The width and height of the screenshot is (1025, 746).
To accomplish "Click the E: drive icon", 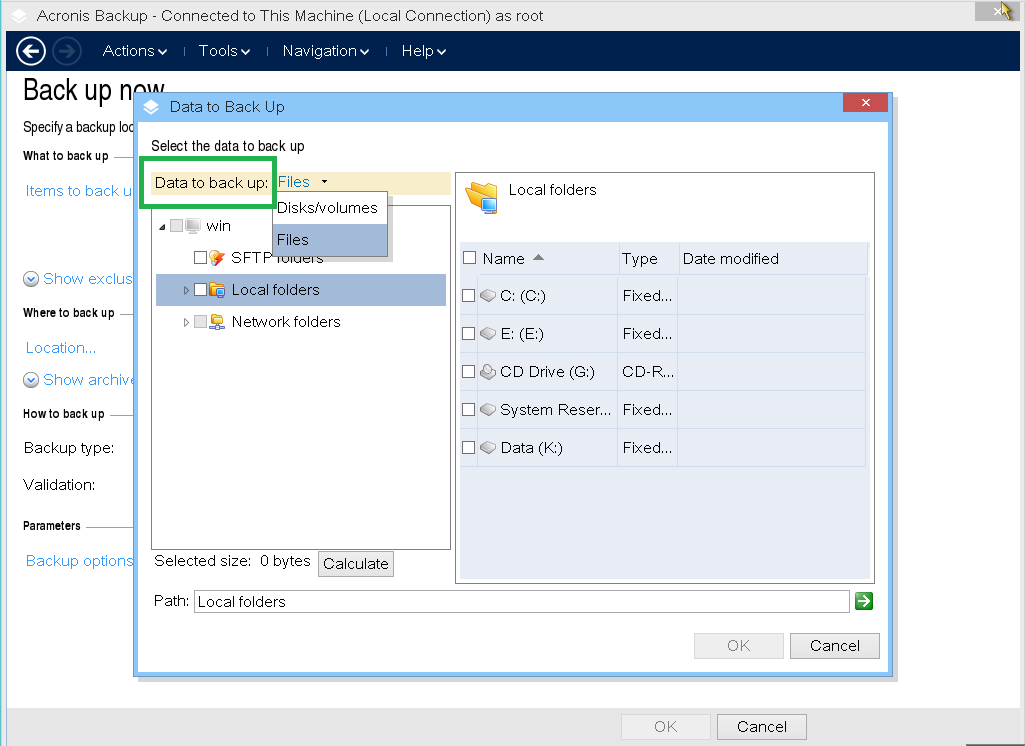I will (488, 333).
